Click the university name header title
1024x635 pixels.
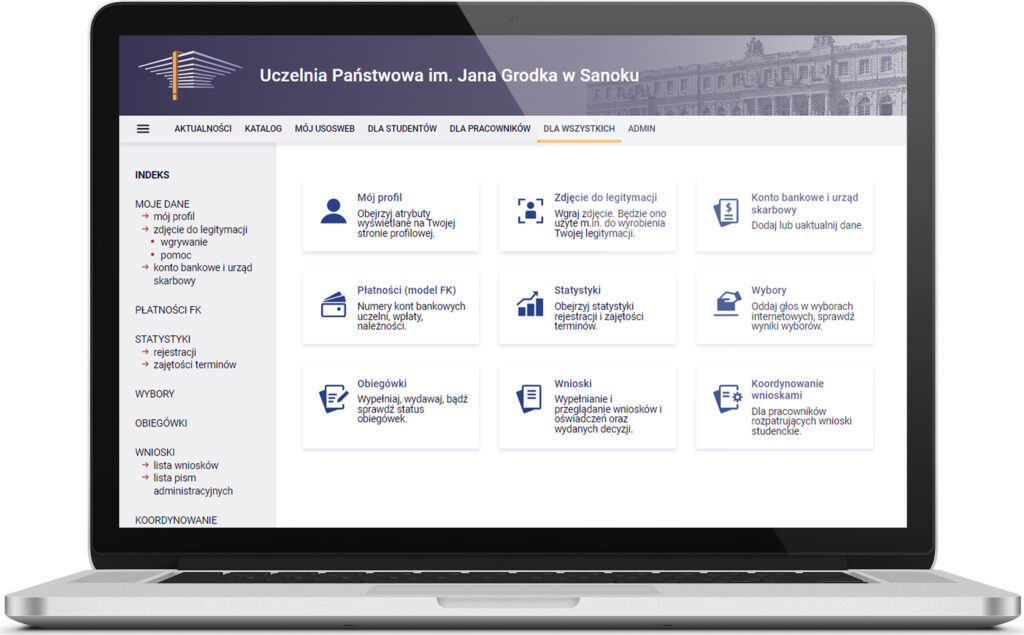tap(449, 75)
